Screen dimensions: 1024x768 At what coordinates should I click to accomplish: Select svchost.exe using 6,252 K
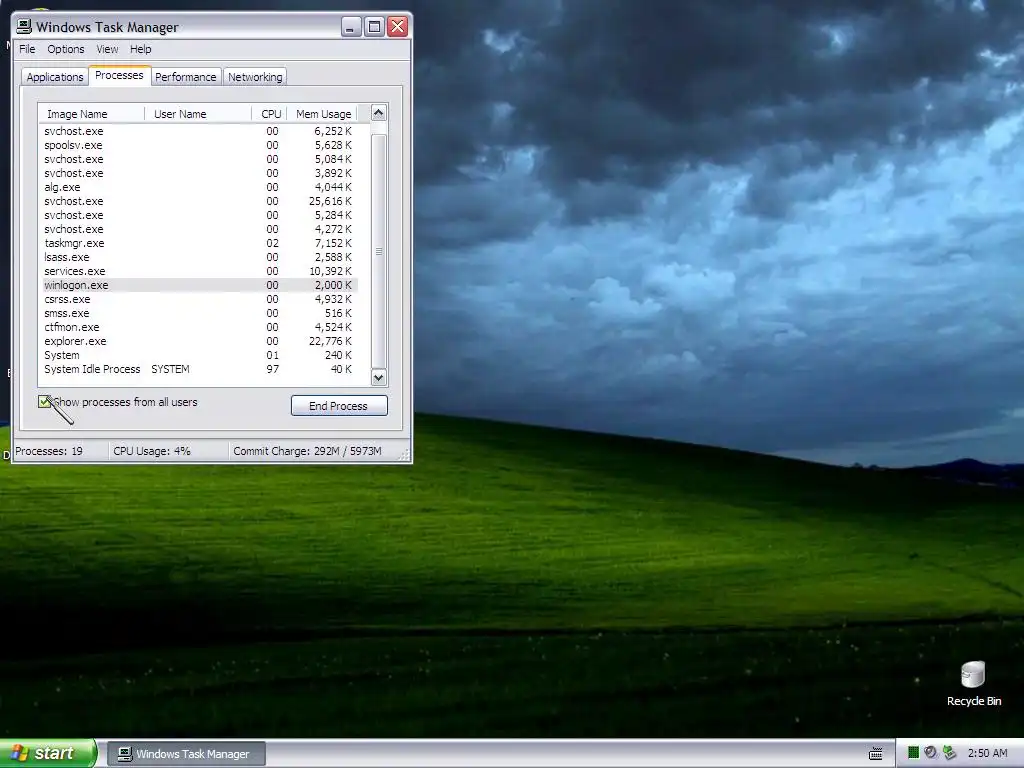199,131
